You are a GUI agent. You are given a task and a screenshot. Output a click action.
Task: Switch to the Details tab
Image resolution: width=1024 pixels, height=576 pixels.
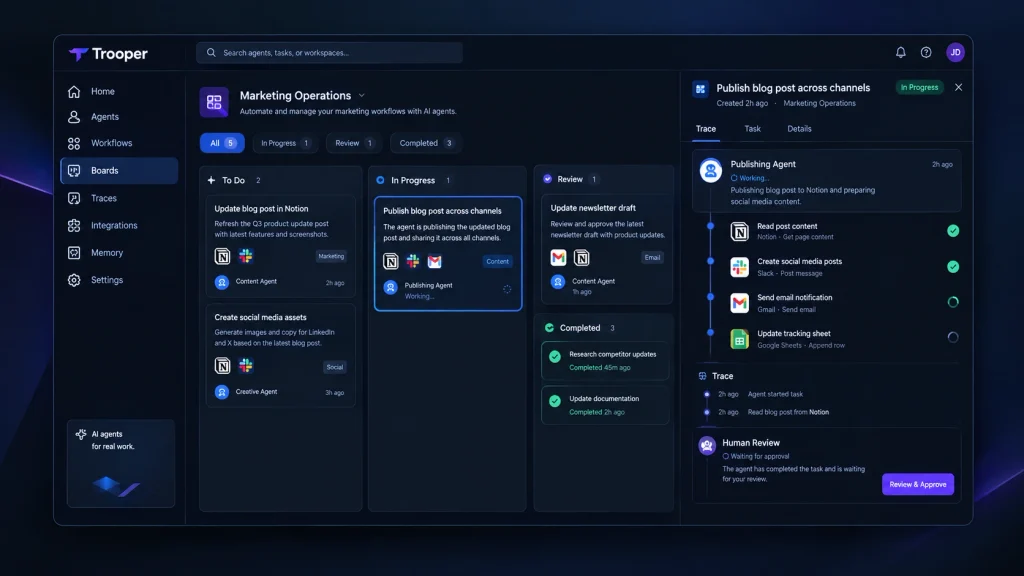[x=799, y=129]
